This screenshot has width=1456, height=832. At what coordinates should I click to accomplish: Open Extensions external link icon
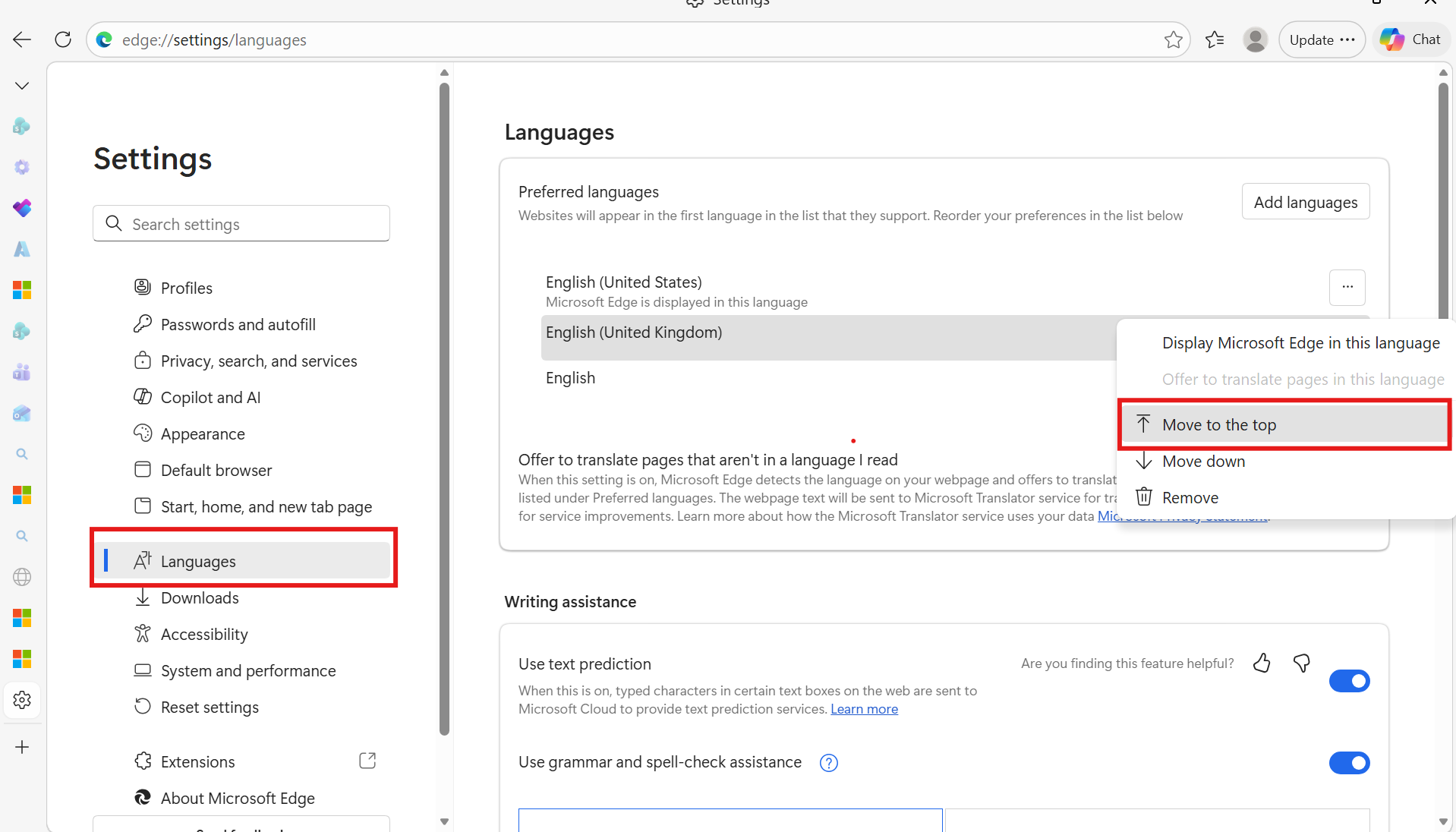pos(367,761)
